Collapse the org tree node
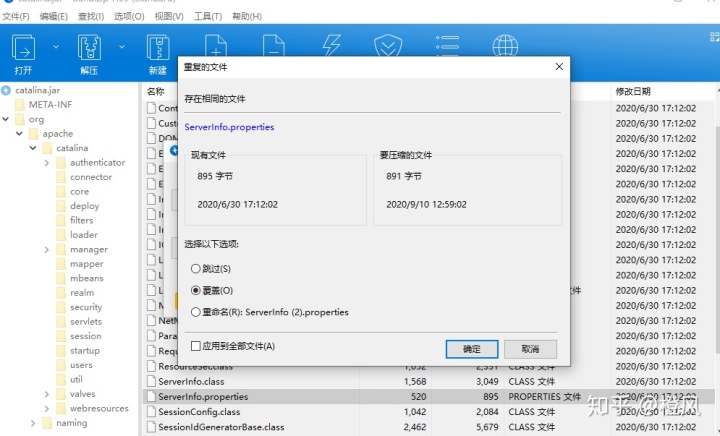720x436 pixels. click(6, 119)
